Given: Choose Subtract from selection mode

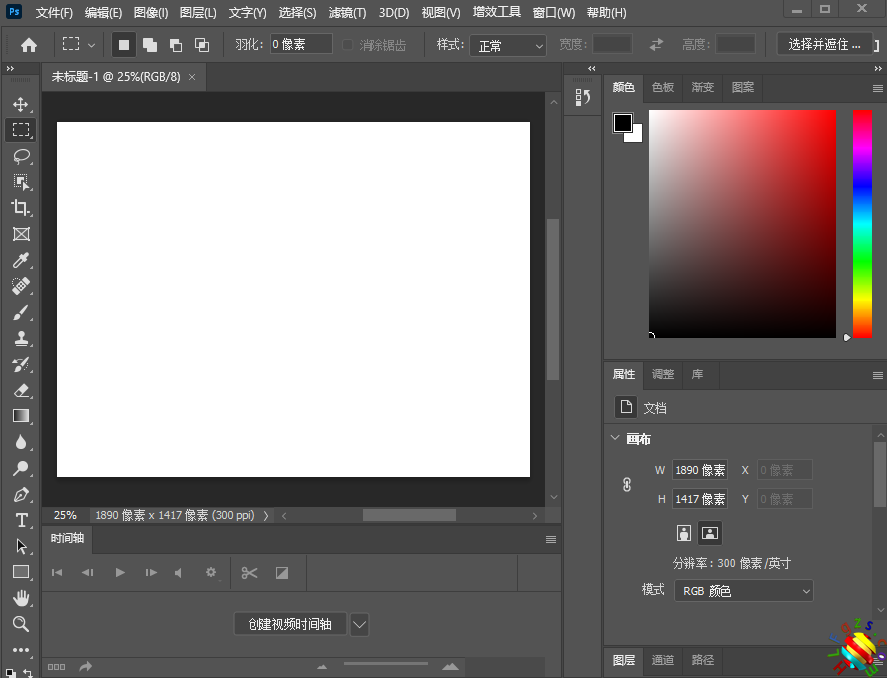Looking at the screenshot, I should click(176, 45).
